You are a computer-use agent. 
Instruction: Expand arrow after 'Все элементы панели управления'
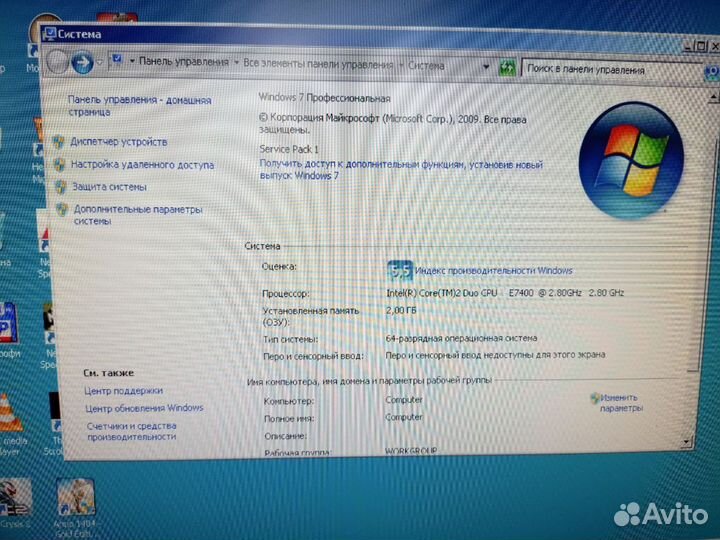coord(401,66)
